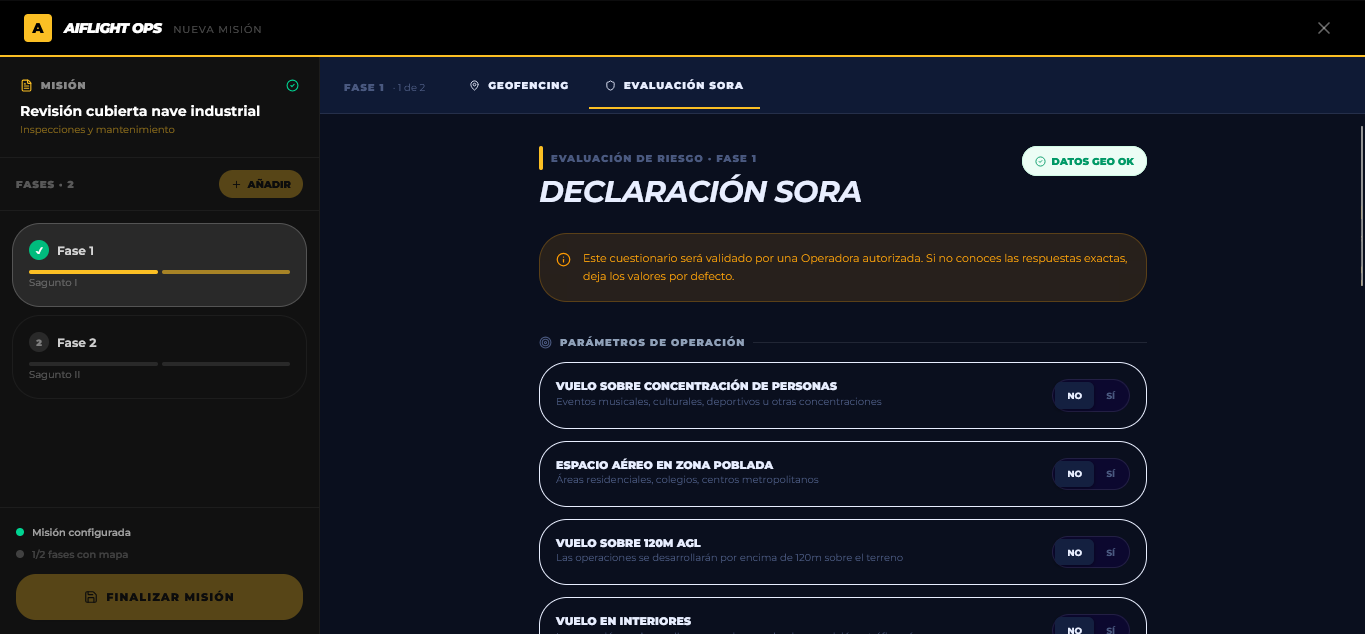Click the target icon beside PARÁMETROS DE OPERACIÓN
The width and height of the screenshot is (1365, 634).
tap(545, 342)
